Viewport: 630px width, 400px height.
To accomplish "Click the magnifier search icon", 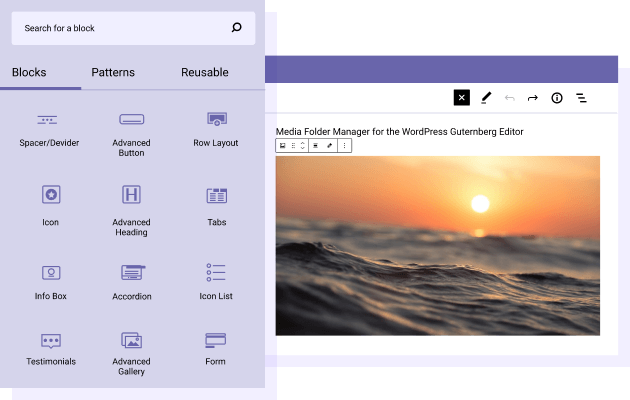I will click(236, 28).
